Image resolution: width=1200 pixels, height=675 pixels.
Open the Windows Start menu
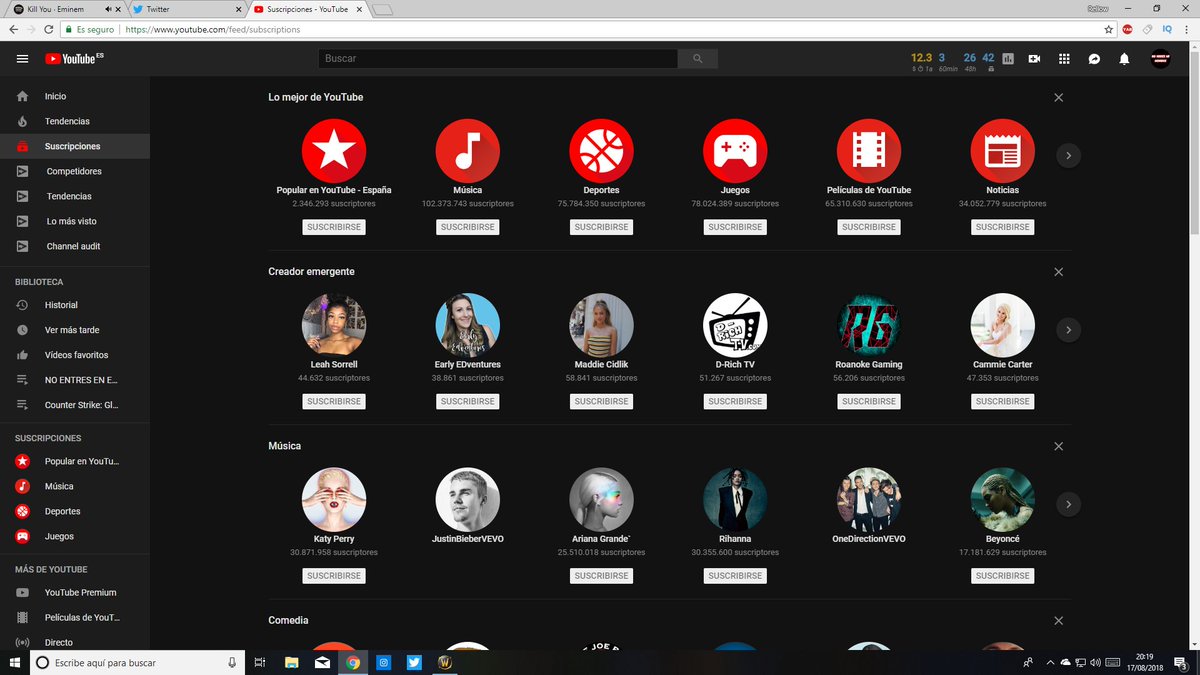point(14,662)
